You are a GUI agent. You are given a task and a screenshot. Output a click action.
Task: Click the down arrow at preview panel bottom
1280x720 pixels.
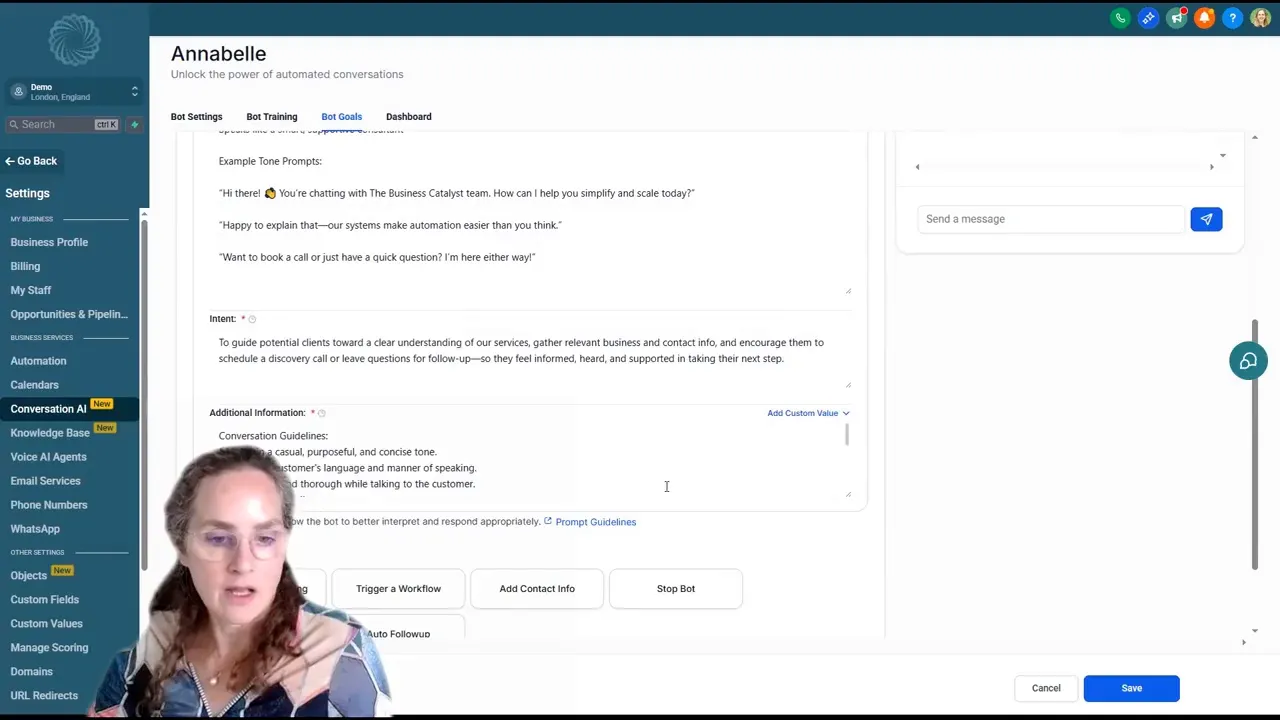(x=1255, y=631)
